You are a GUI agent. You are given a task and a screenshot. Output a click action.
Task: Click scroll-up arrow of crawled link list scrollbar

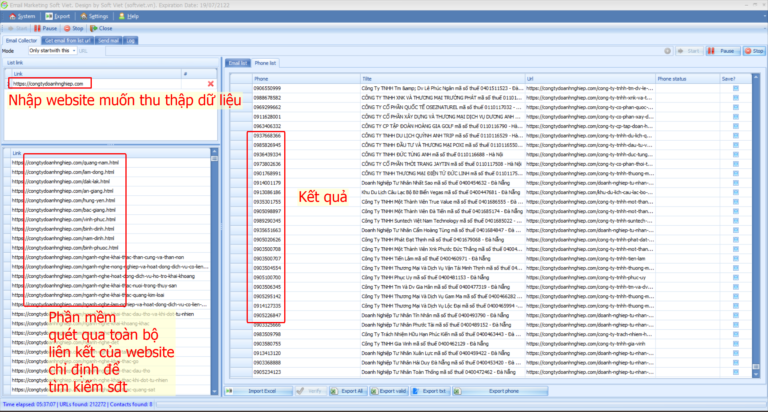tap(214, 152)
